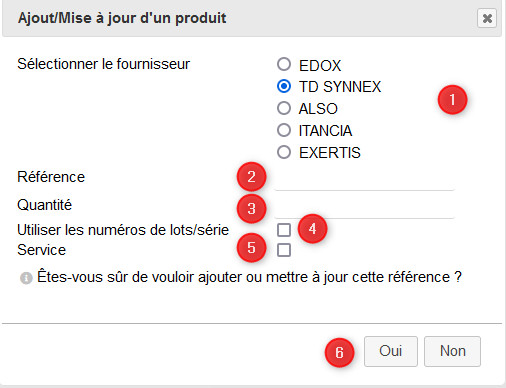
Task: Click into the Quantité input field
Action: pos(364,207)
